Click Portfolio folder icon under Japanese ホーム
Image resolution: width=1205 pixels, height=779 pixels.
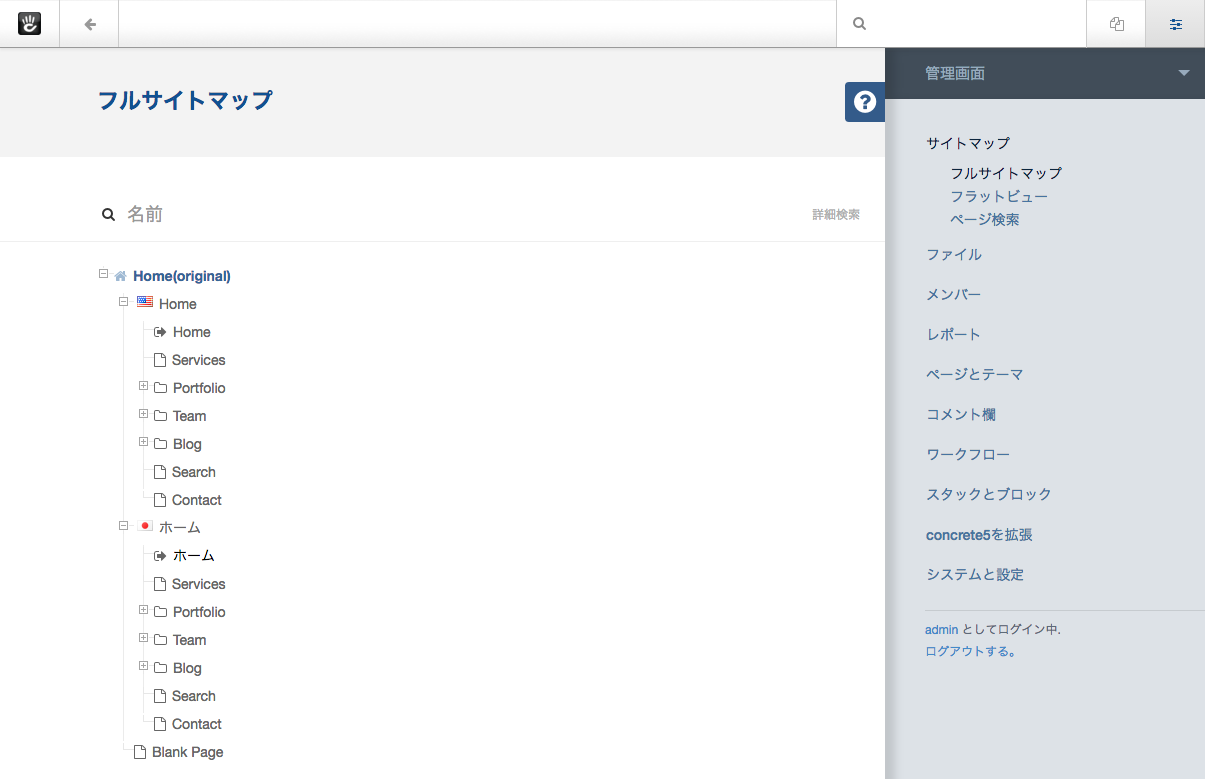click(160, 612)
